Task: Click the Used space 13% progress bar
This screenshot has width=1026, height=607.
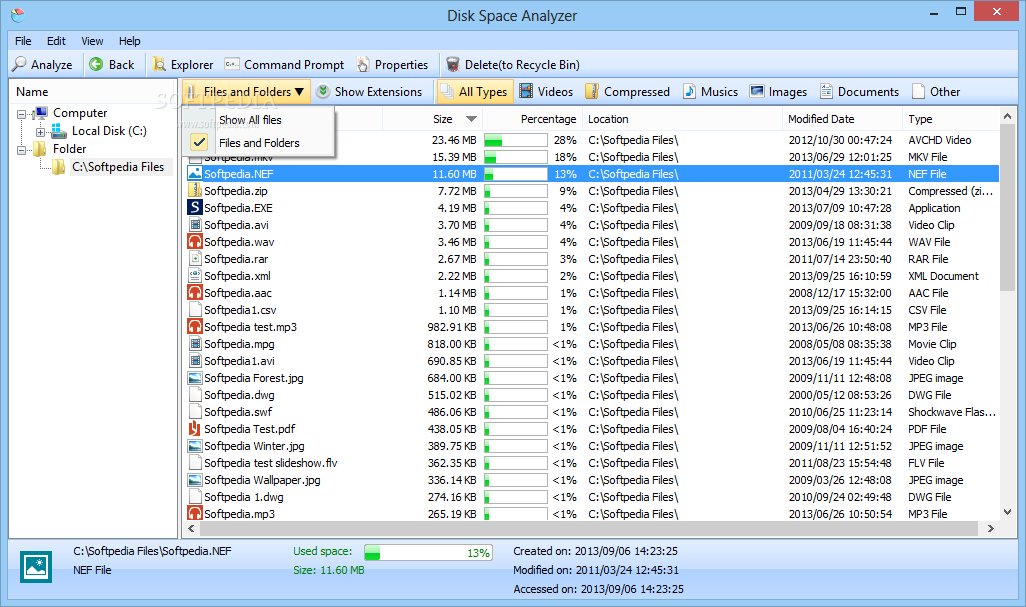Action: pos(428,553)
